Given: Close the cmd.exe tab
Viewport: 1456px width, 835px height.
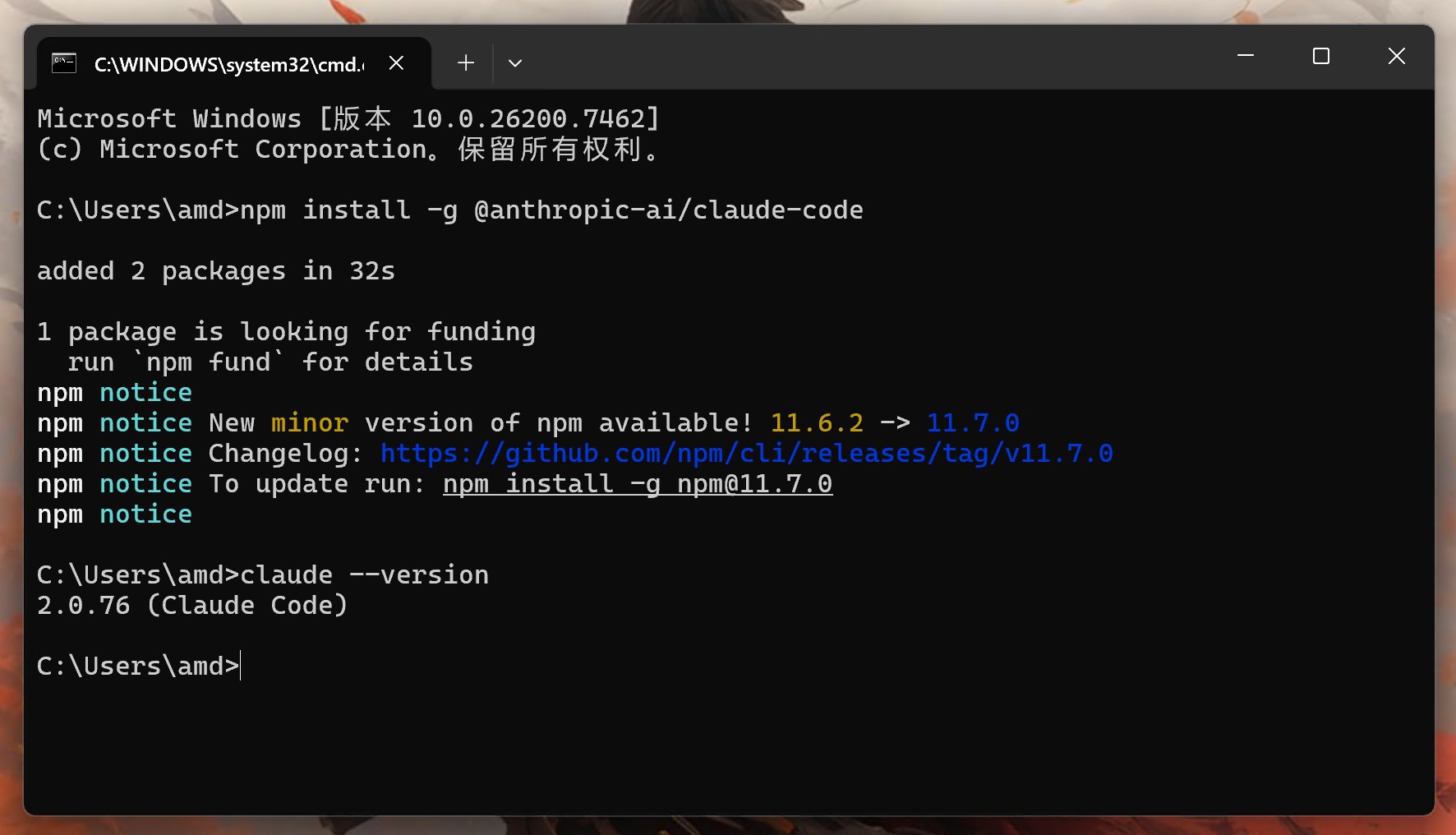Looking at the screenshot, I should pyautogui.click(x=396, y=63).
